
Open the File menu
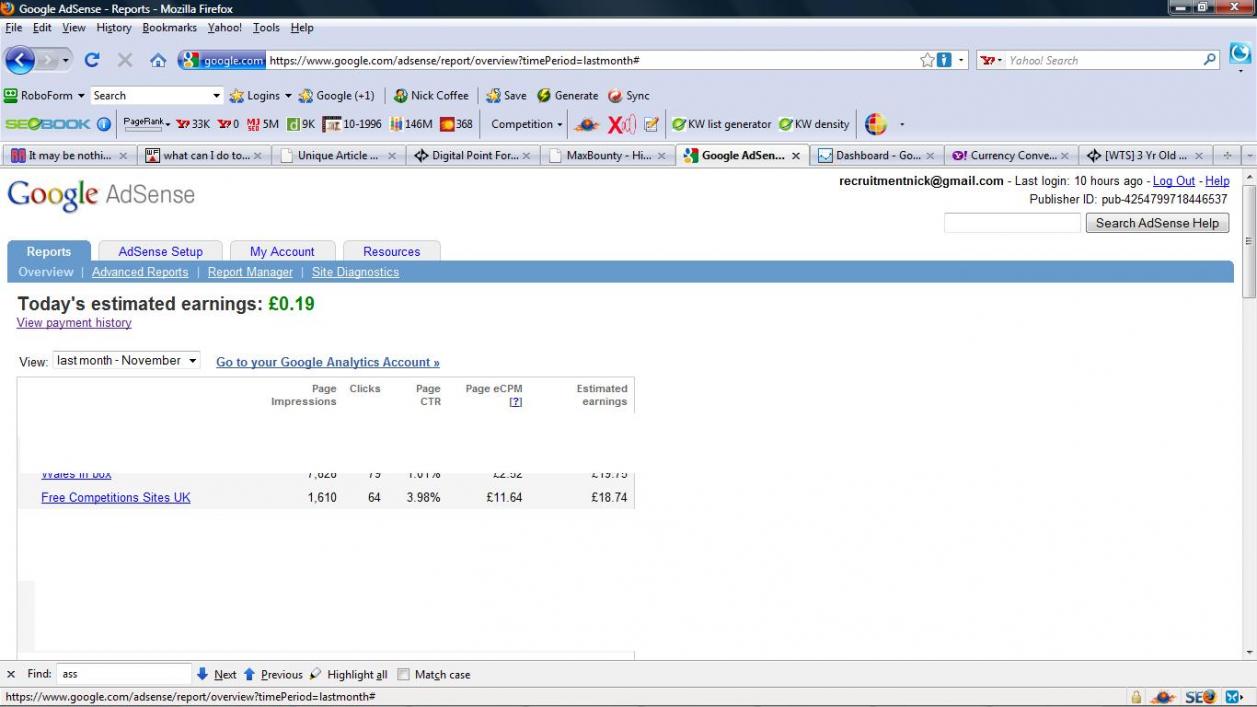point(14,28)
